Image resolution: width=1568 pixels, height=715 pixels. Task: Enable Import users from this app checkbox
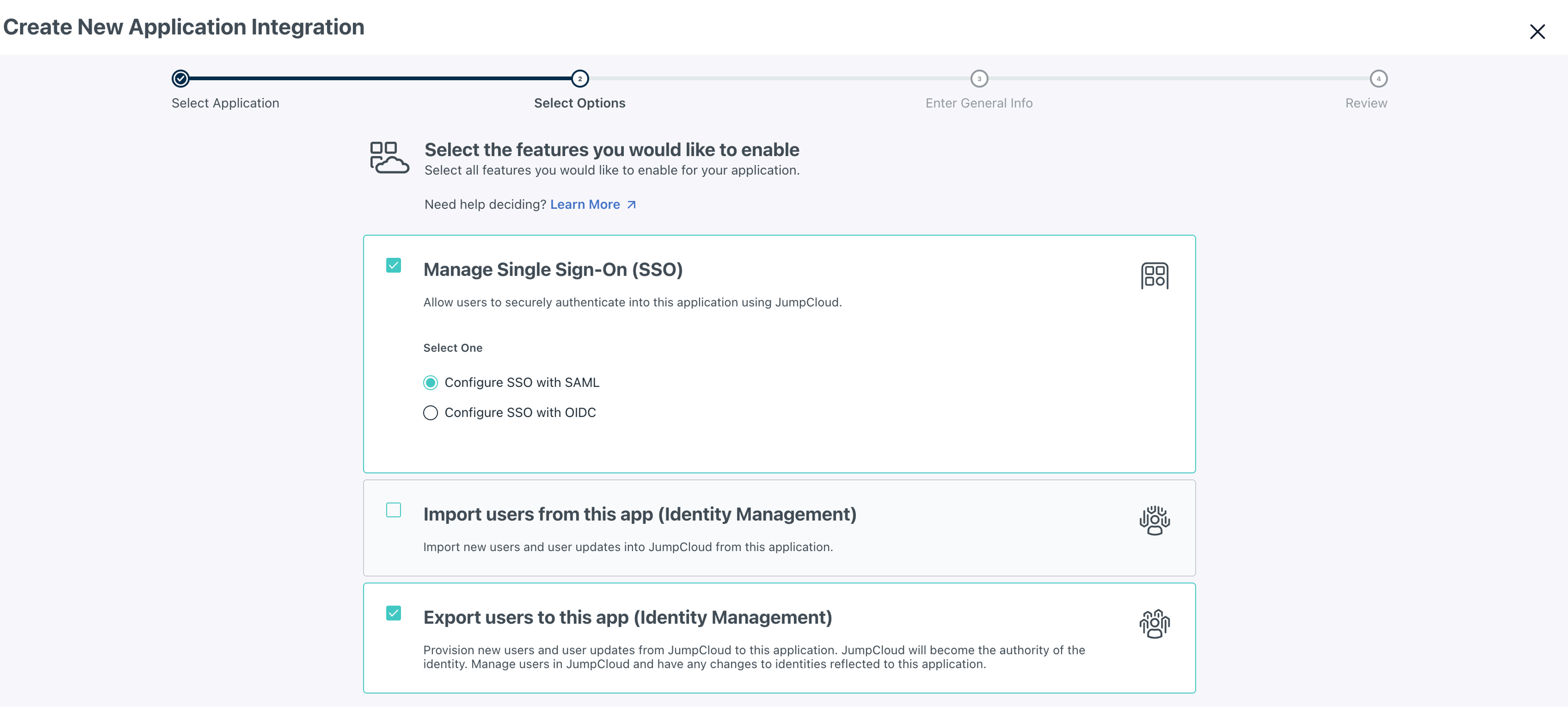[x=393, y=510]
